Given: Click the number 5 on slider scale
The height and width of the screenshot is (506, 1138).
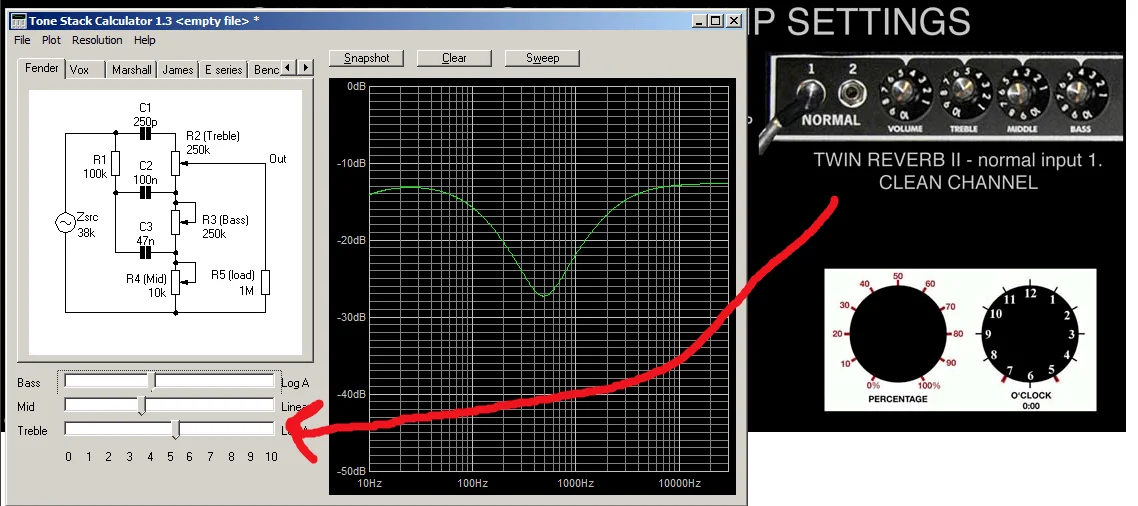Looking at the screenshot, I should pos(170,457).
